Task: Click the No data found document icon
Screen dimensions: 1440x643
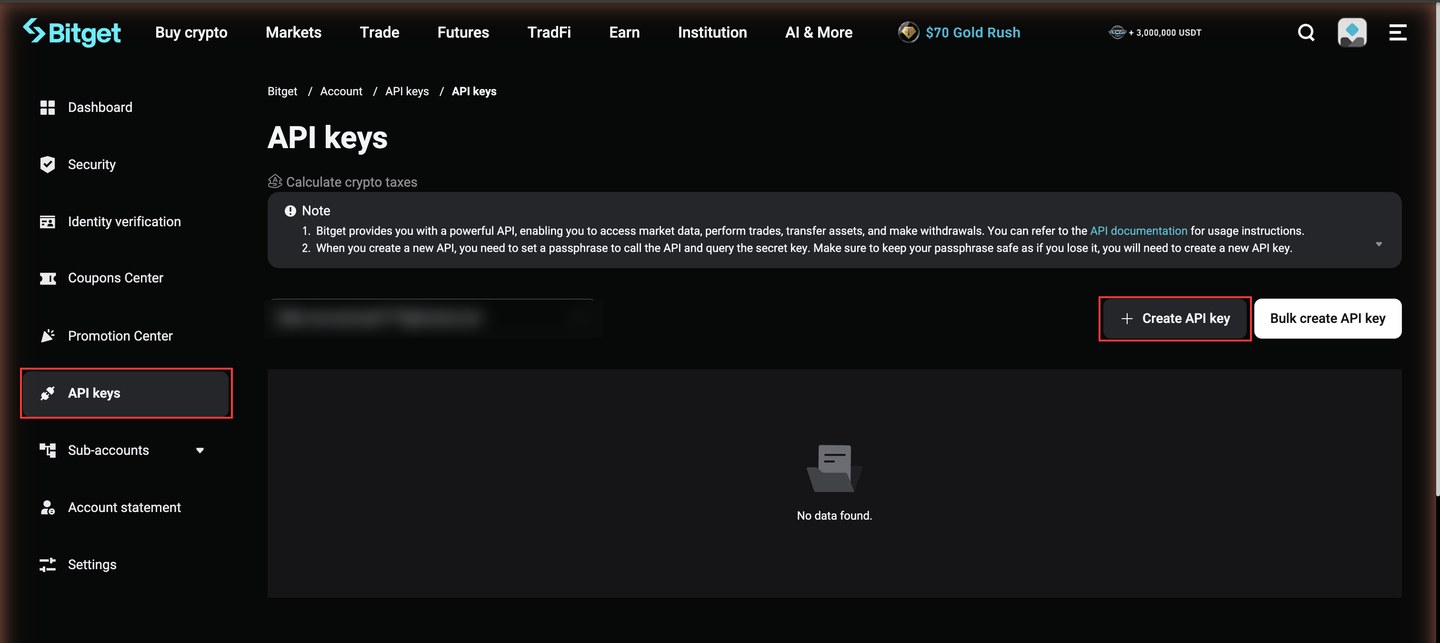Action: (834, 468)
